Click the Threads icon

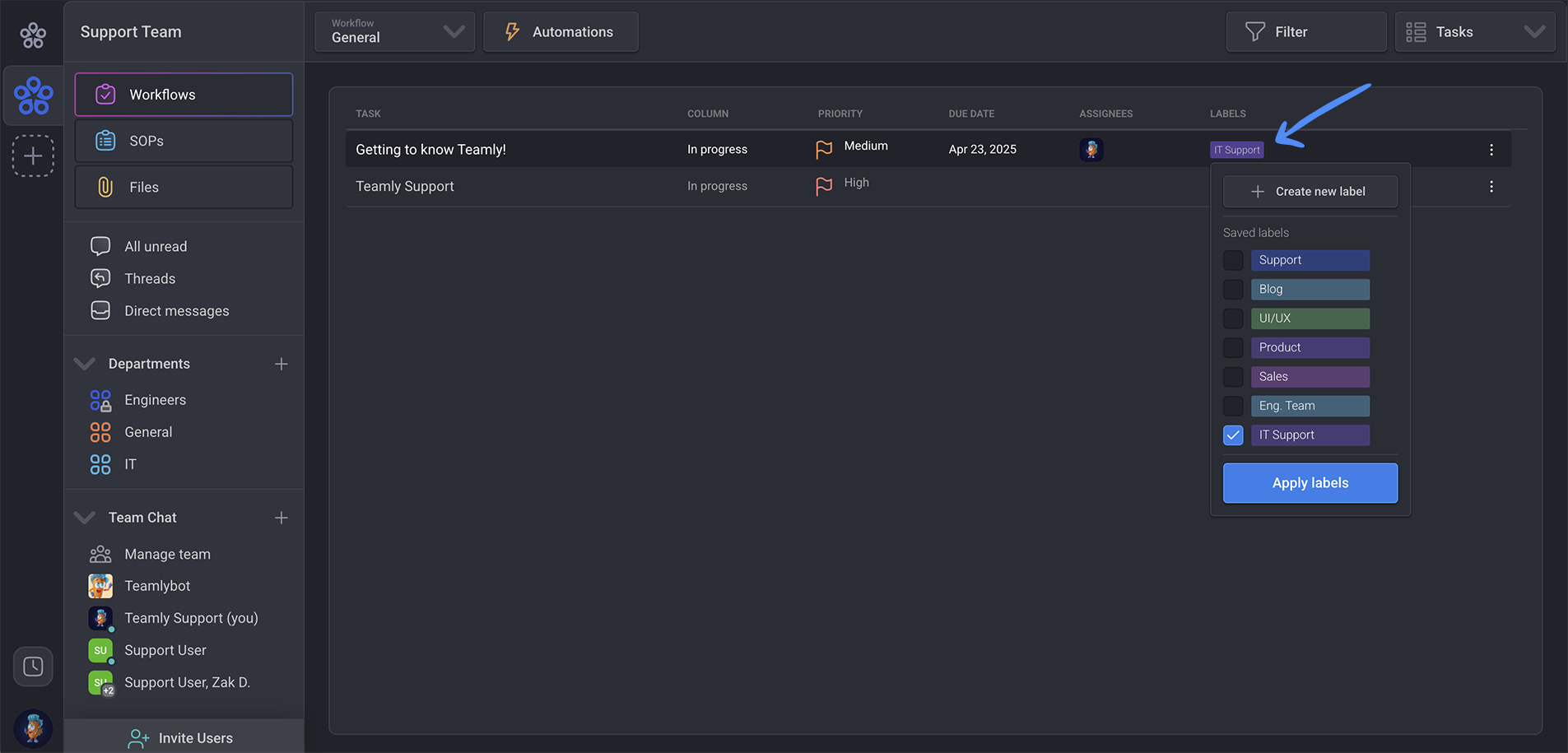point(100,278)
